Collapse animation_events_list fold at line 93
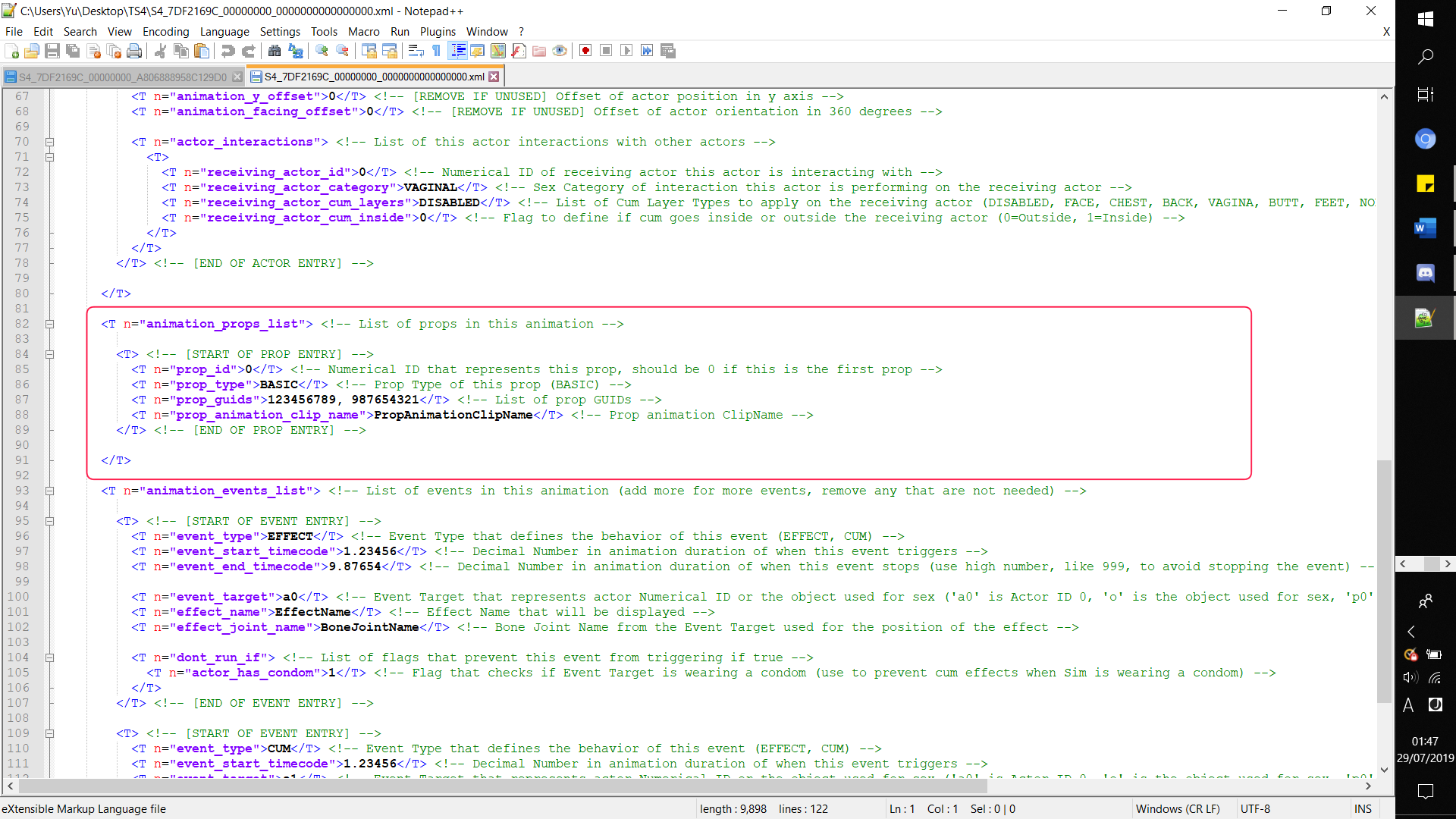The image size is (1456, 819). (49, 491)
